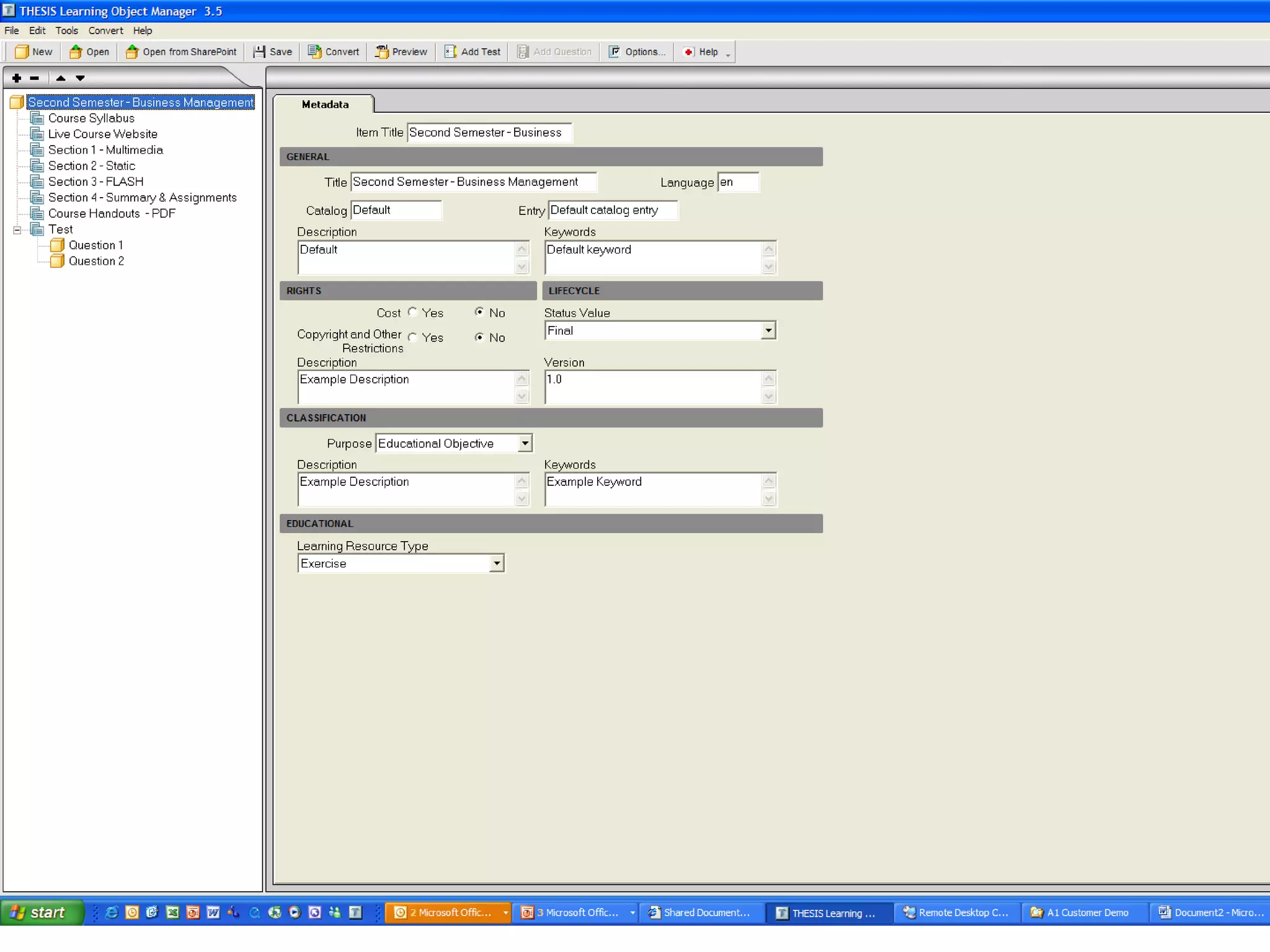Open the Status Value dropdown
This screenshot has height=952, width=1270.
768,331
